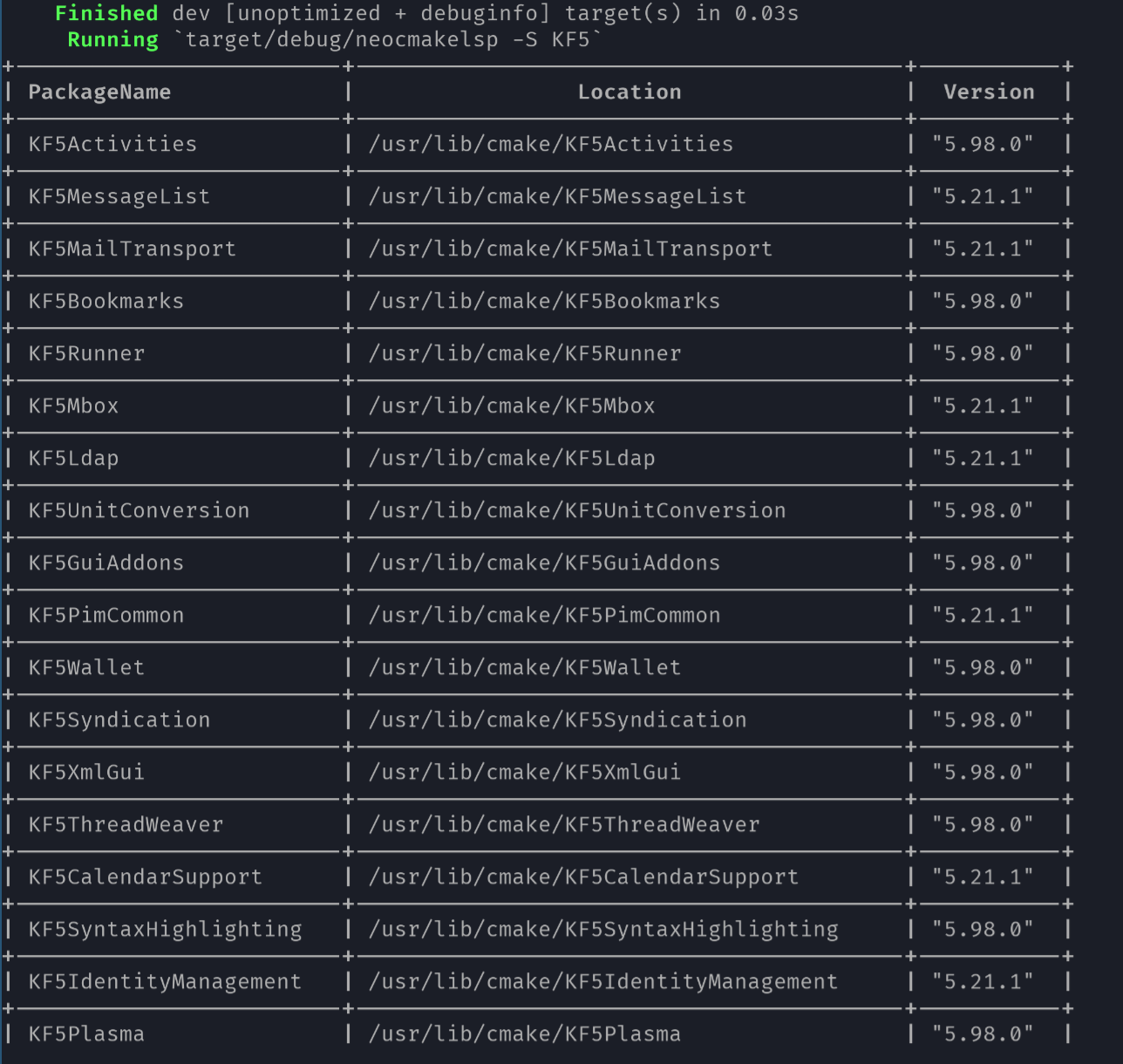The height and width of the screenshot is (1064, 1123).
Task: Click the "Version" column header
Action: coord(989,92)
